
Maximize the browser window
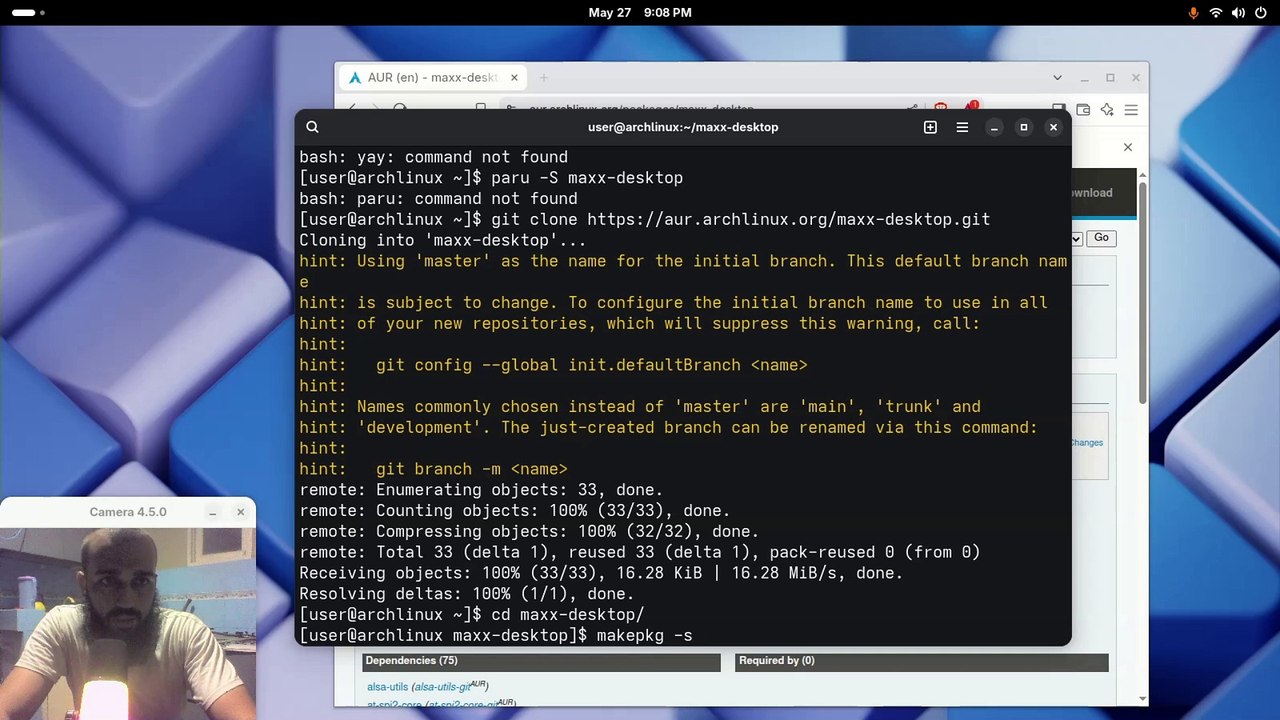1110,78
